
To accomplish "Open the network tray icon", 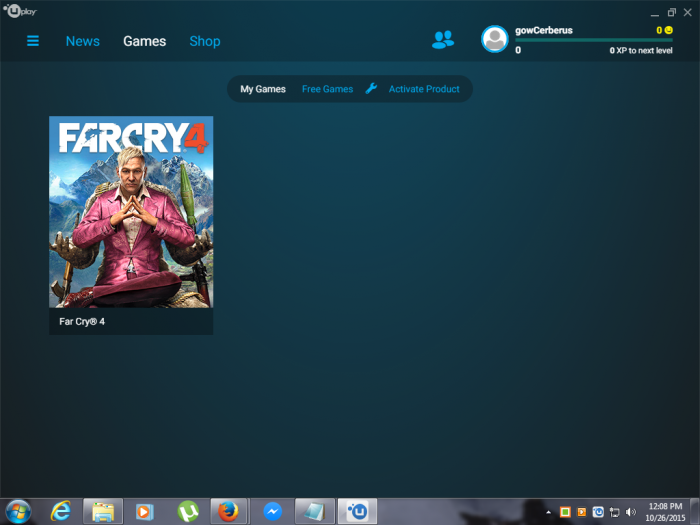I will point(615,512).
